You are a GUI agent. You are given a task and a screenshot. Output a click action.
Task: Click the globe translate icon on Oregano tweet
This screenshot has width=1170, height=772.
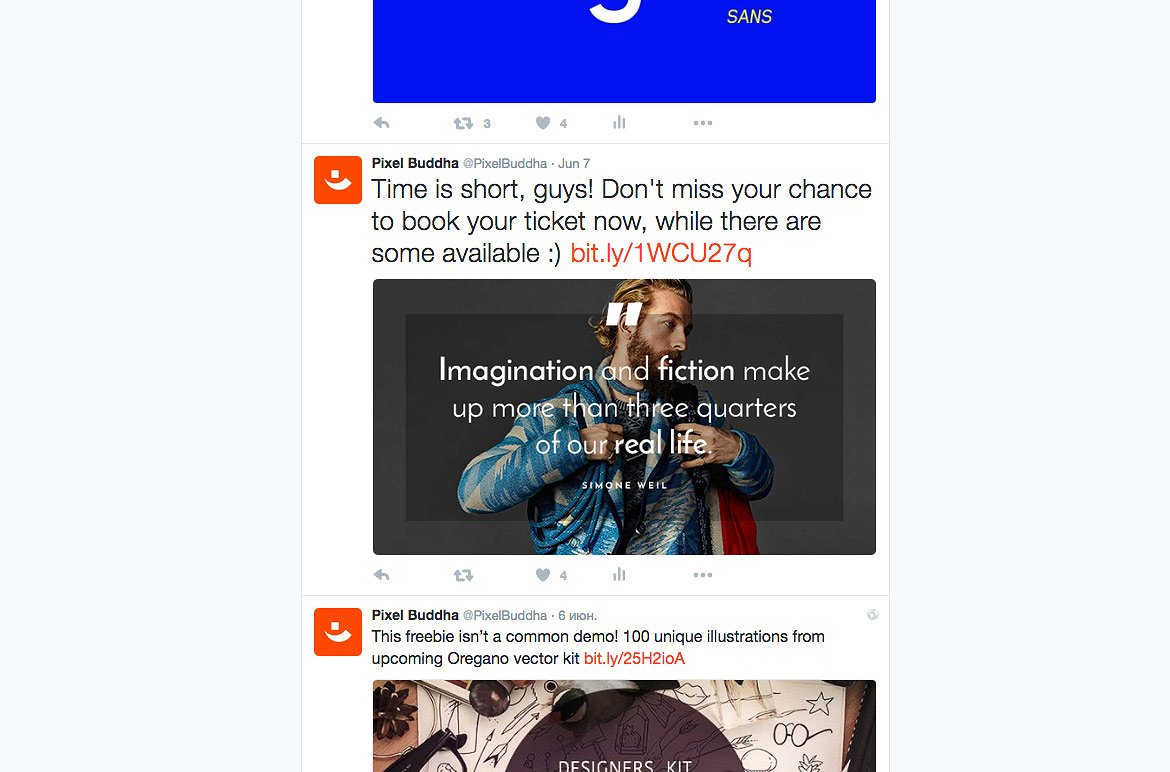coord(872,615)
